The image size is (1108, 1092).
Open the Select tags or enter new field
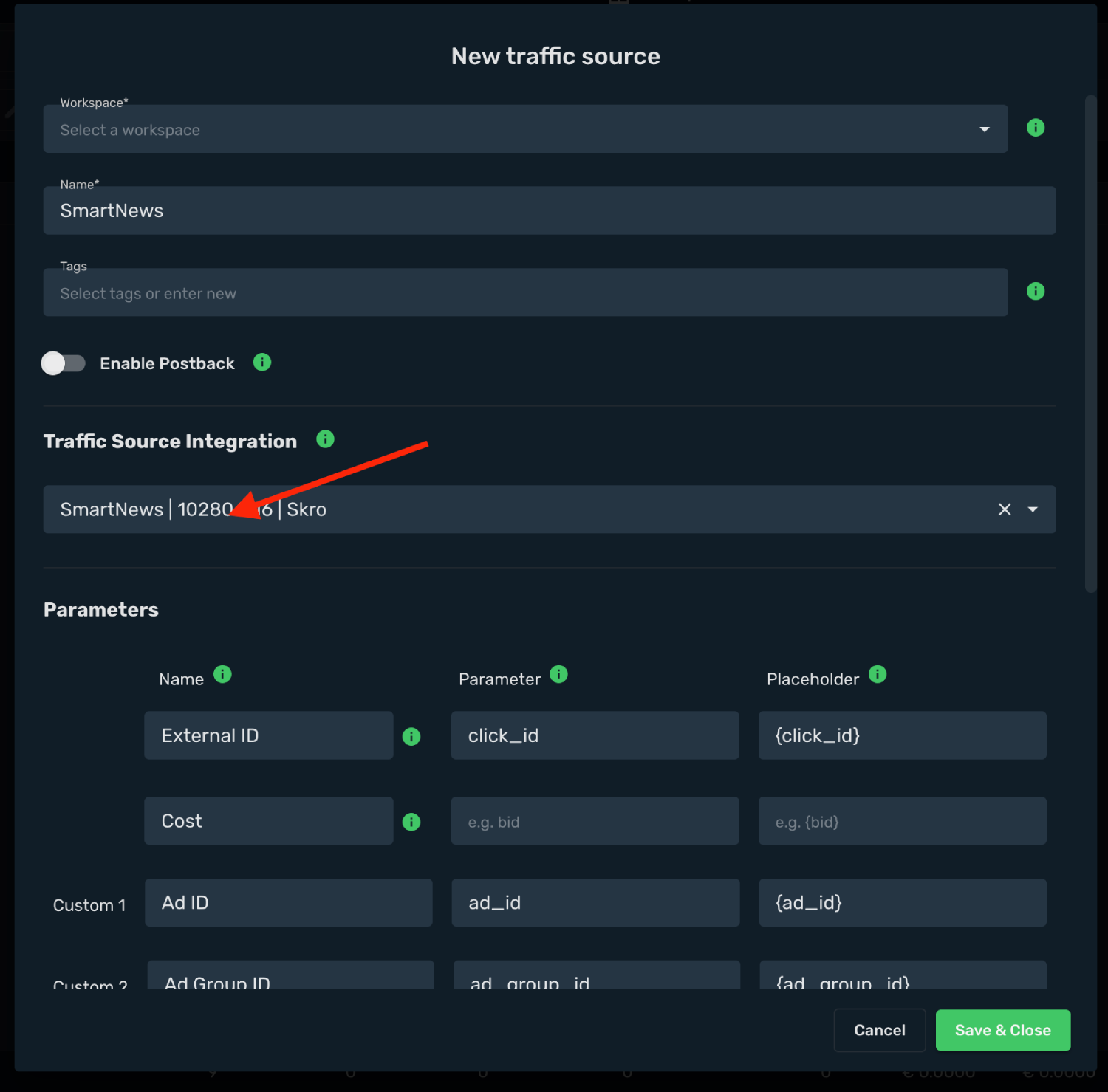point(525,292)
